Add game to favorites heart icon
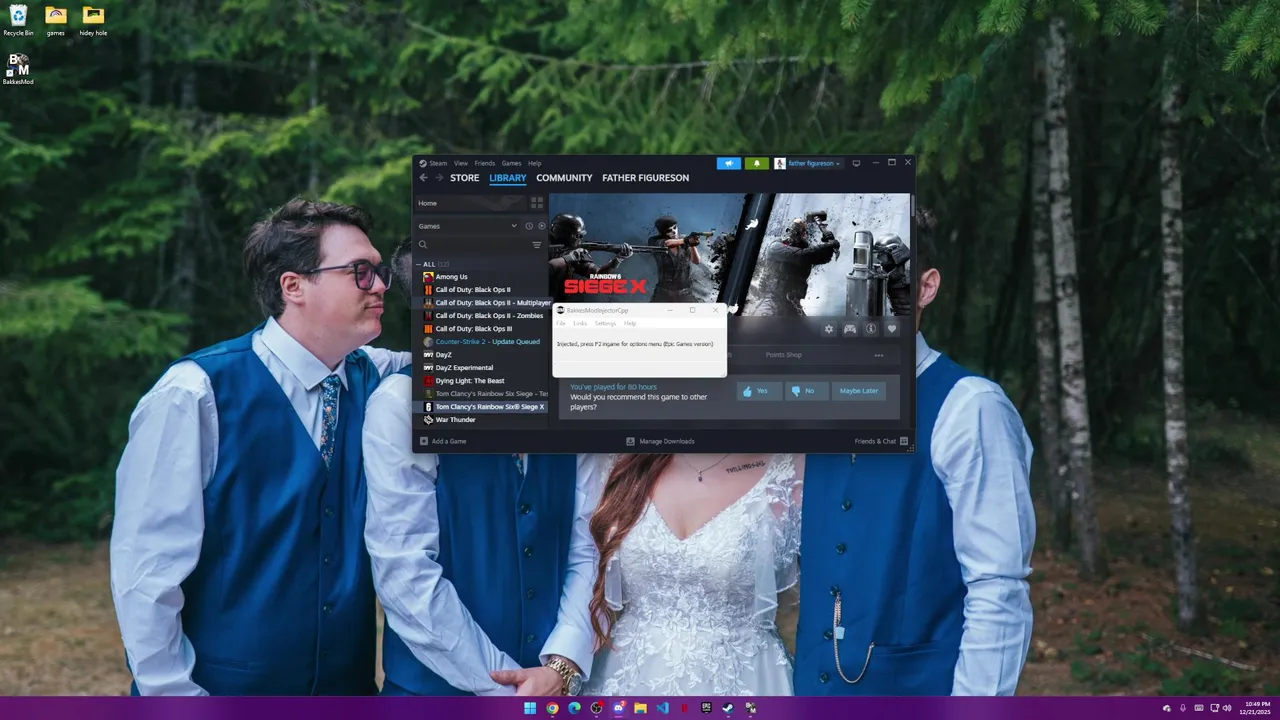This screenshot has width=1280, height=720. pyautogui.click(x=892, y=329)
